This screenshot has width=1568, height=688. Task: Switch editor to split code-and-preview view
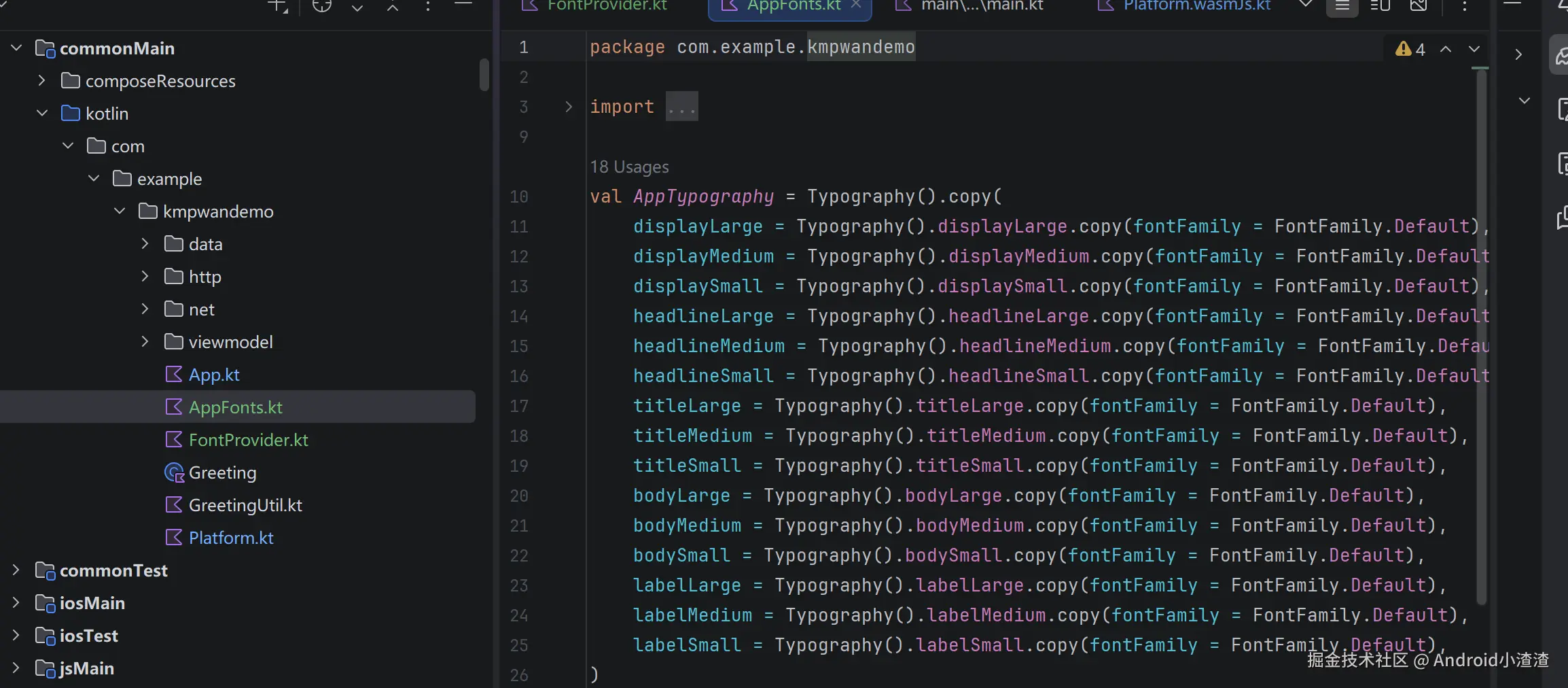1380,6
